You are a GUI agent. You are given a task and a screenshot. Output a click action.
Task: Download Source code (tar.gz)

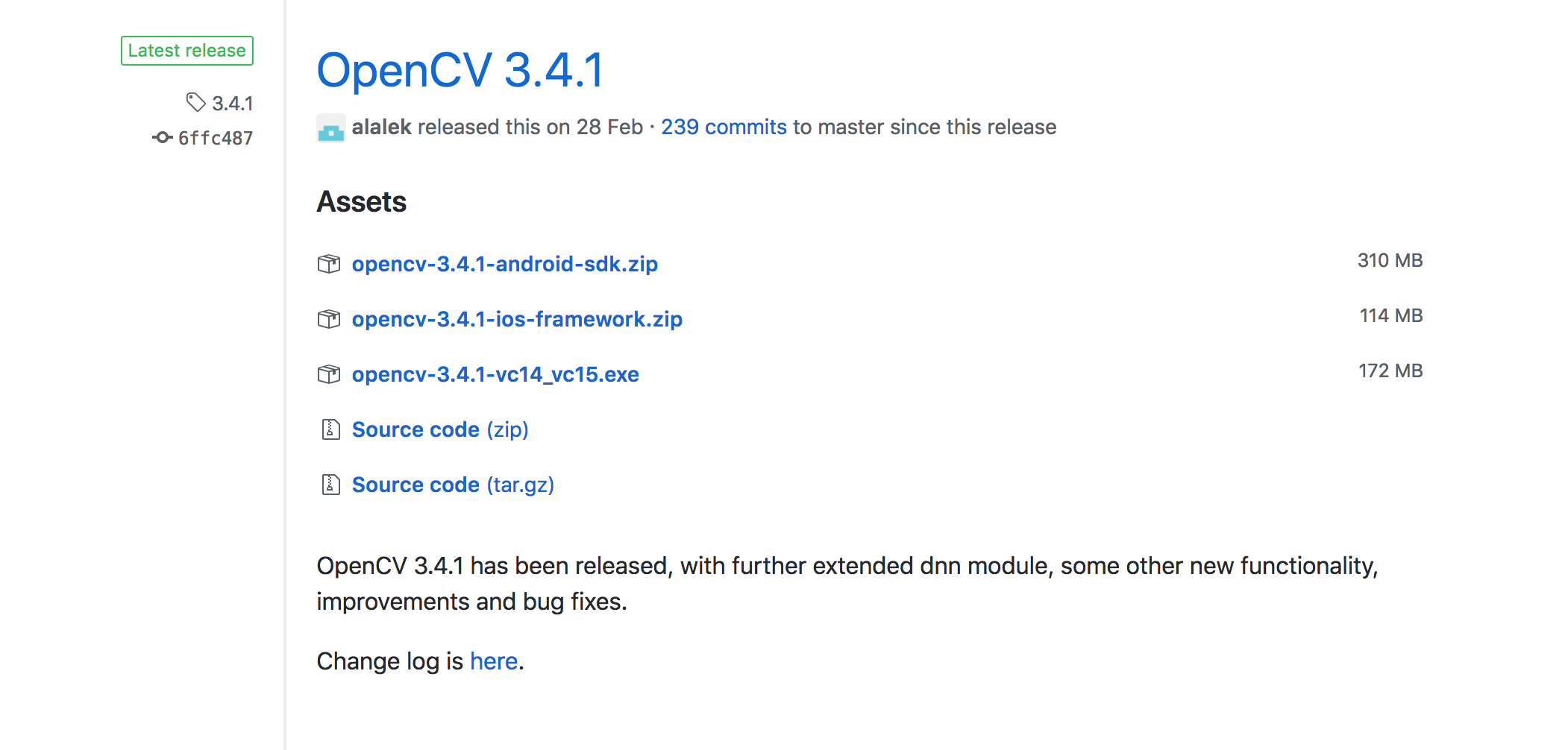pos(453,485)
